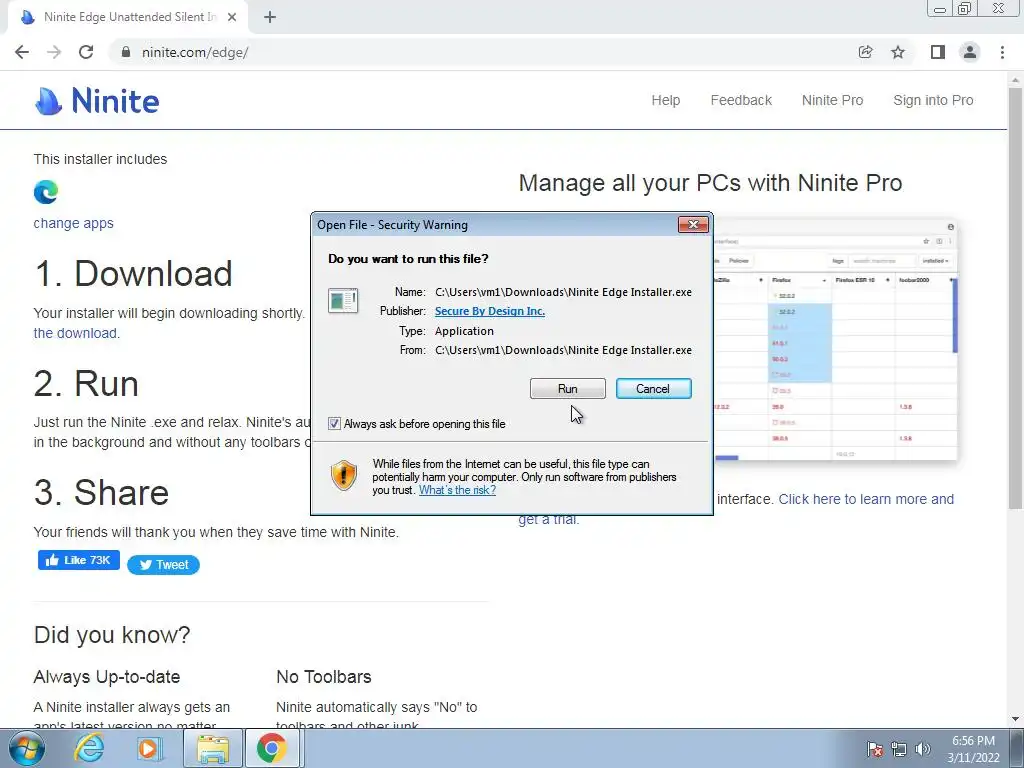Click the Ninite logo

(x=97, y=101)
